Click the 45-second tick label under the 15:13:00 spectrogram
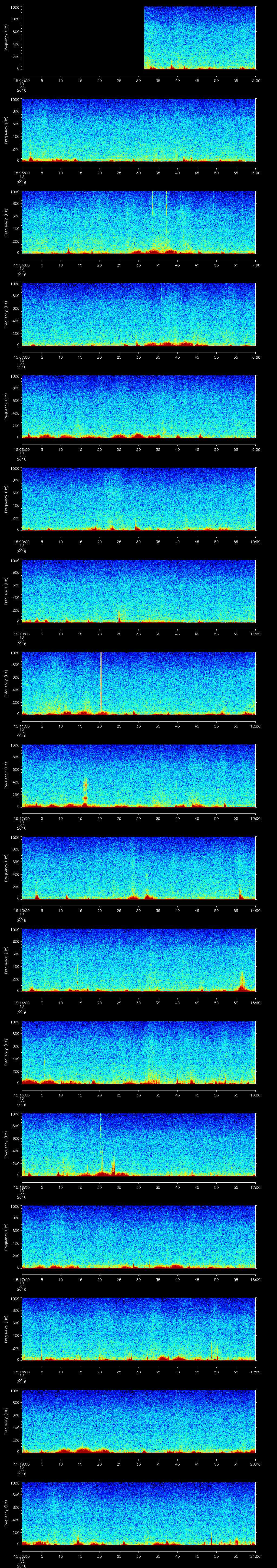Viewport: 277px width, 1568px height. click(x=197, y=910)
